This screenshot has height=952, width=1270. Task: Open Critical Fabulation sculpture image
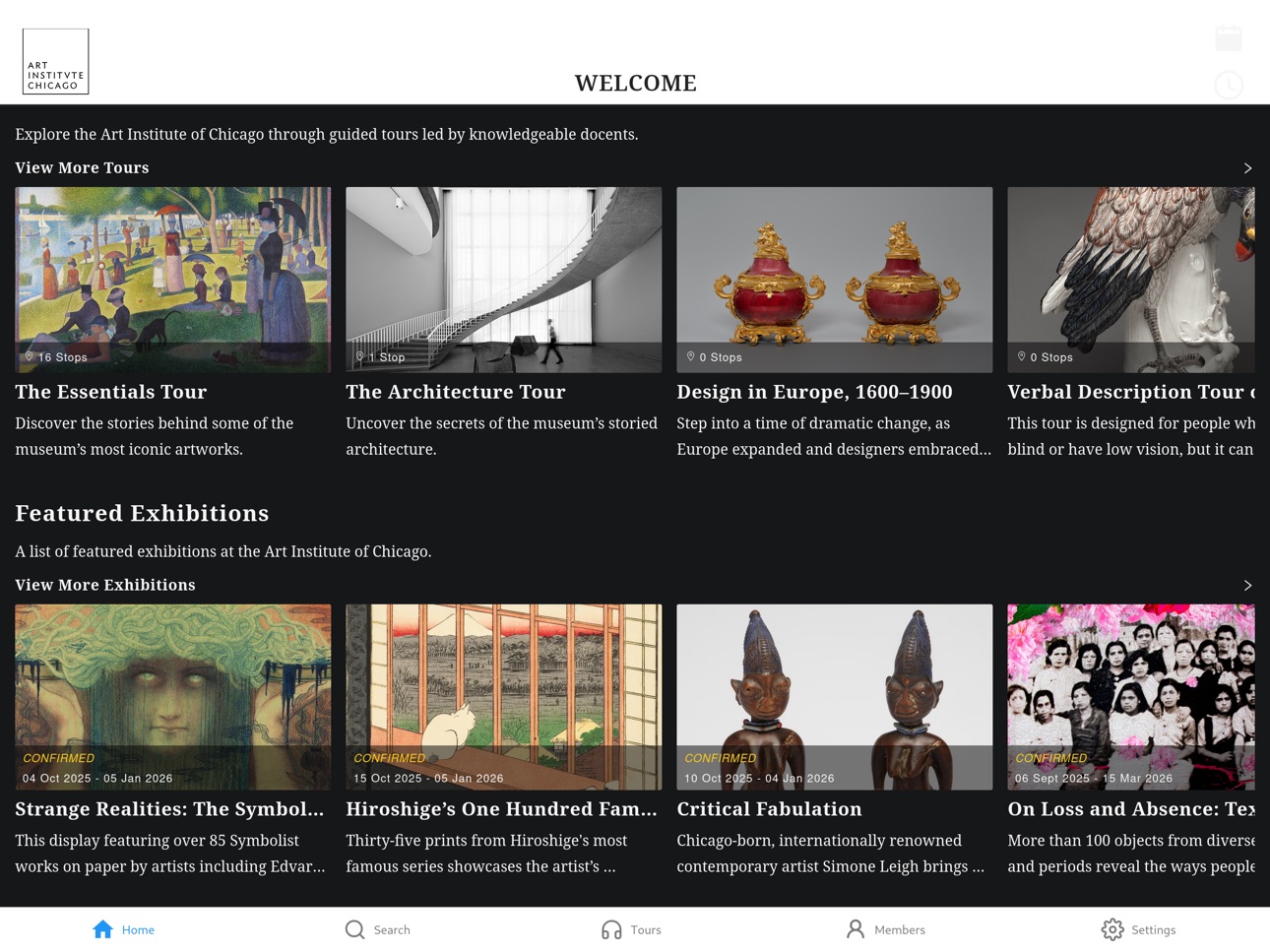(835, 697)
